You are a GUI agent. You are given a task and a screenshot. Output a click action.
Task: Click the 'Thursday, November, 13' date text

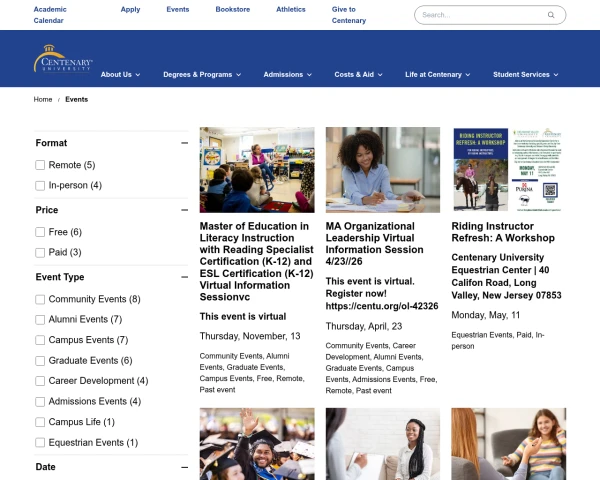(x=250, y=336)
